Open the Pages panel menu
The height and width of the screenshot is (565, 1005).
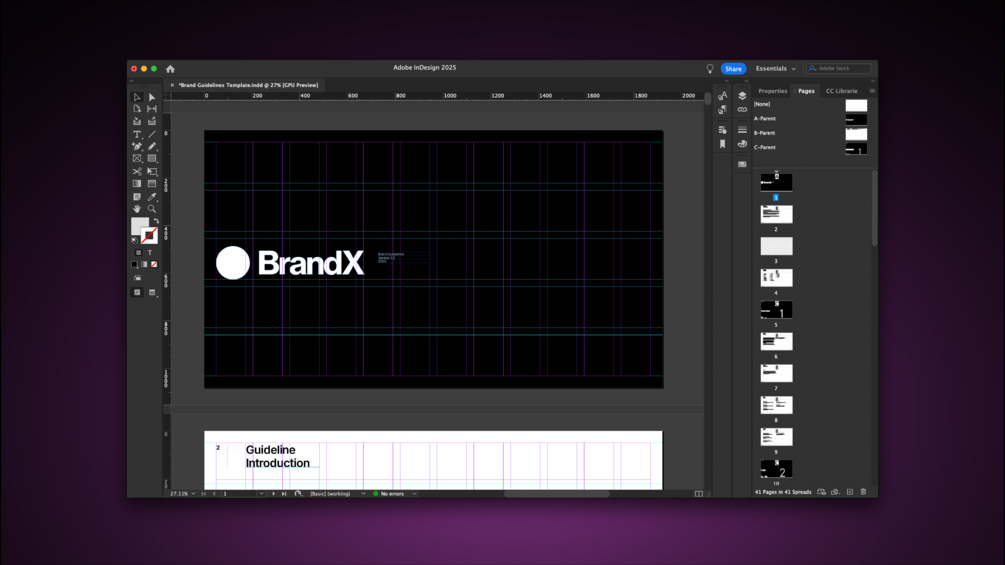tap(872, 91)
